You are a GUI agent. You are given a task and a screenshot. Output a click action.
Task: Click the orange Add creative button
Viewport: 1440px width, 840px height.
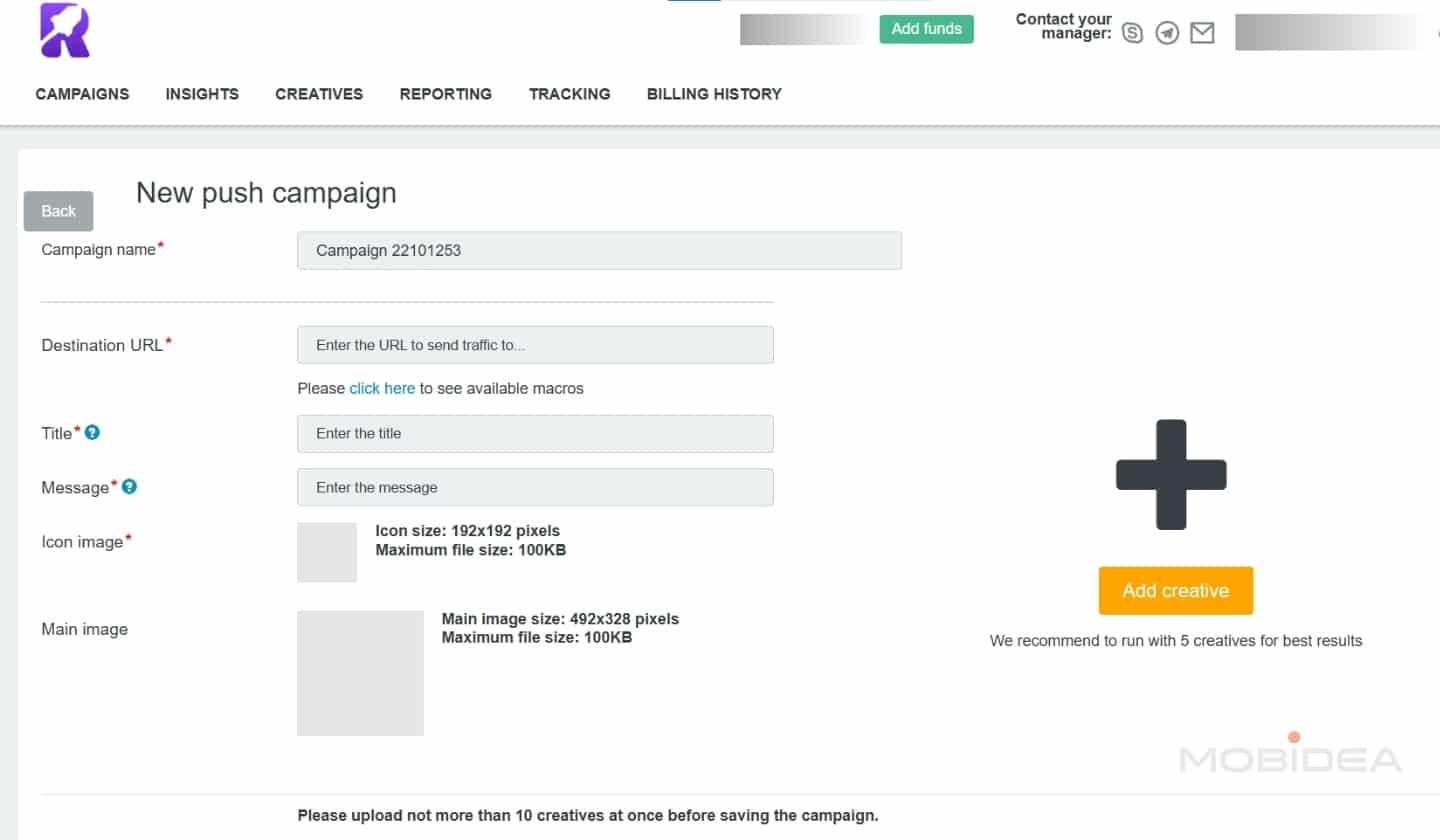click(x=1175, y=590)
